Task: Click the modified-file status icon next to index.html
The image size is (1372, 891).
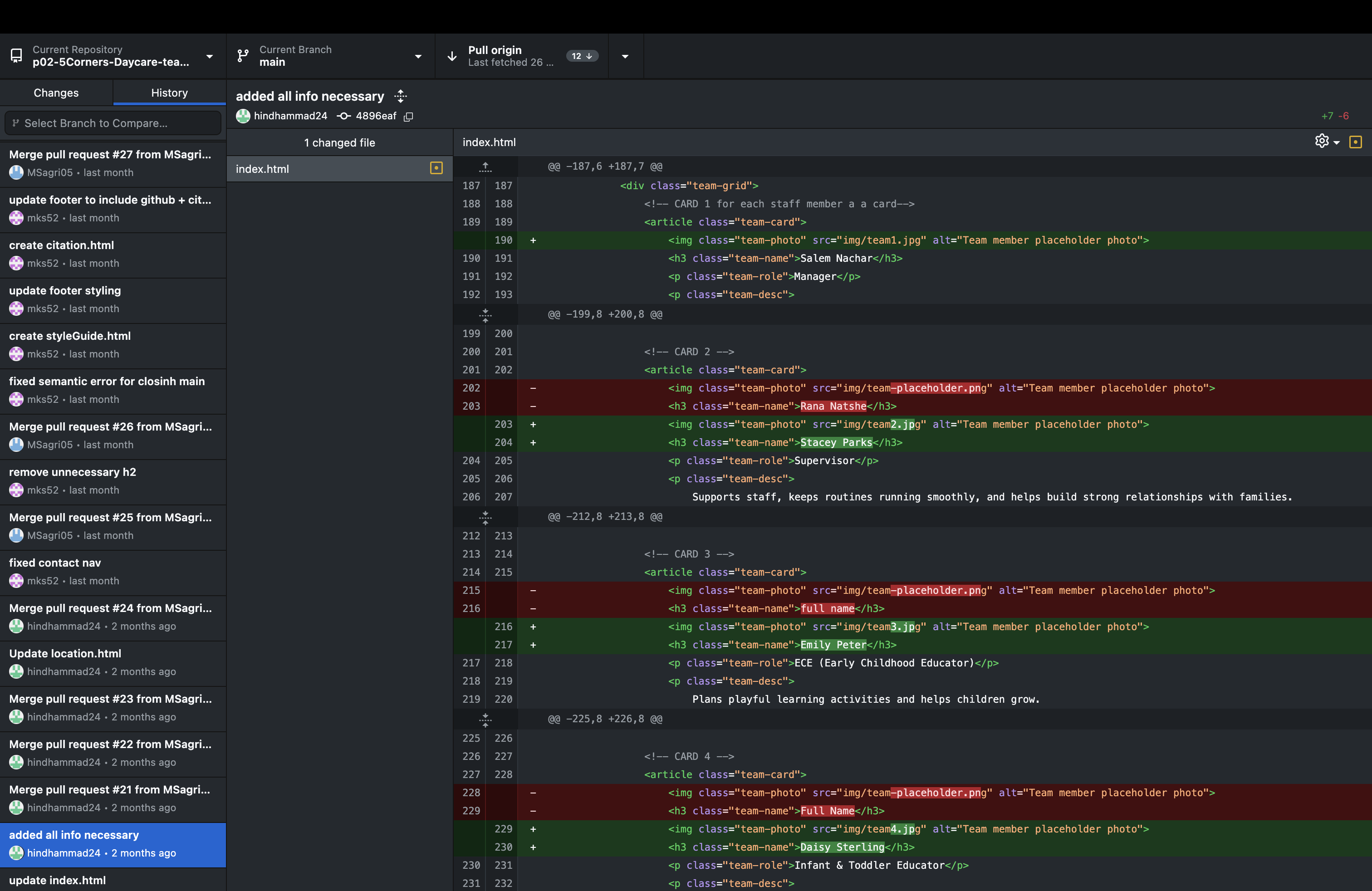Action: point(436,168)
